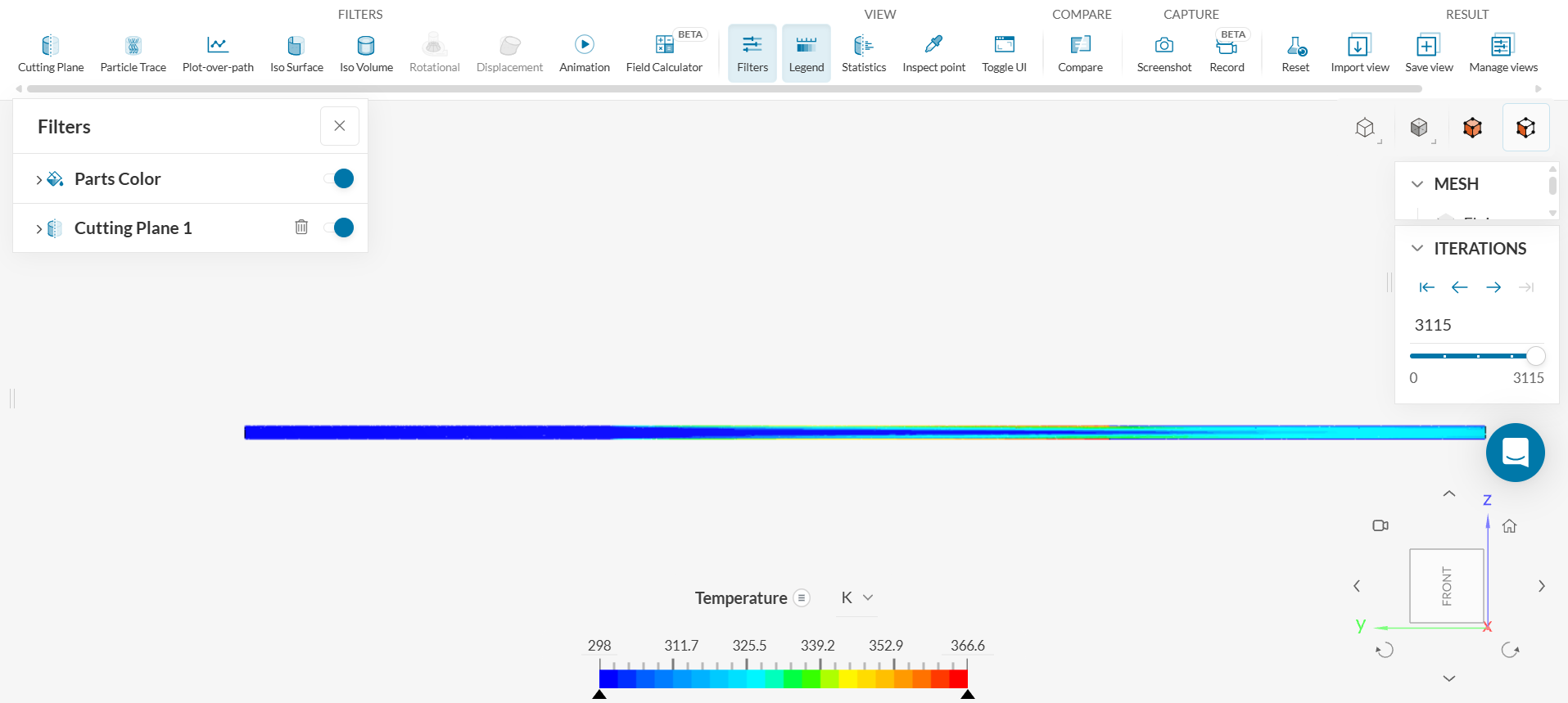
Task: Activate the Inspect point tool
Action: (x=933, y=54)
